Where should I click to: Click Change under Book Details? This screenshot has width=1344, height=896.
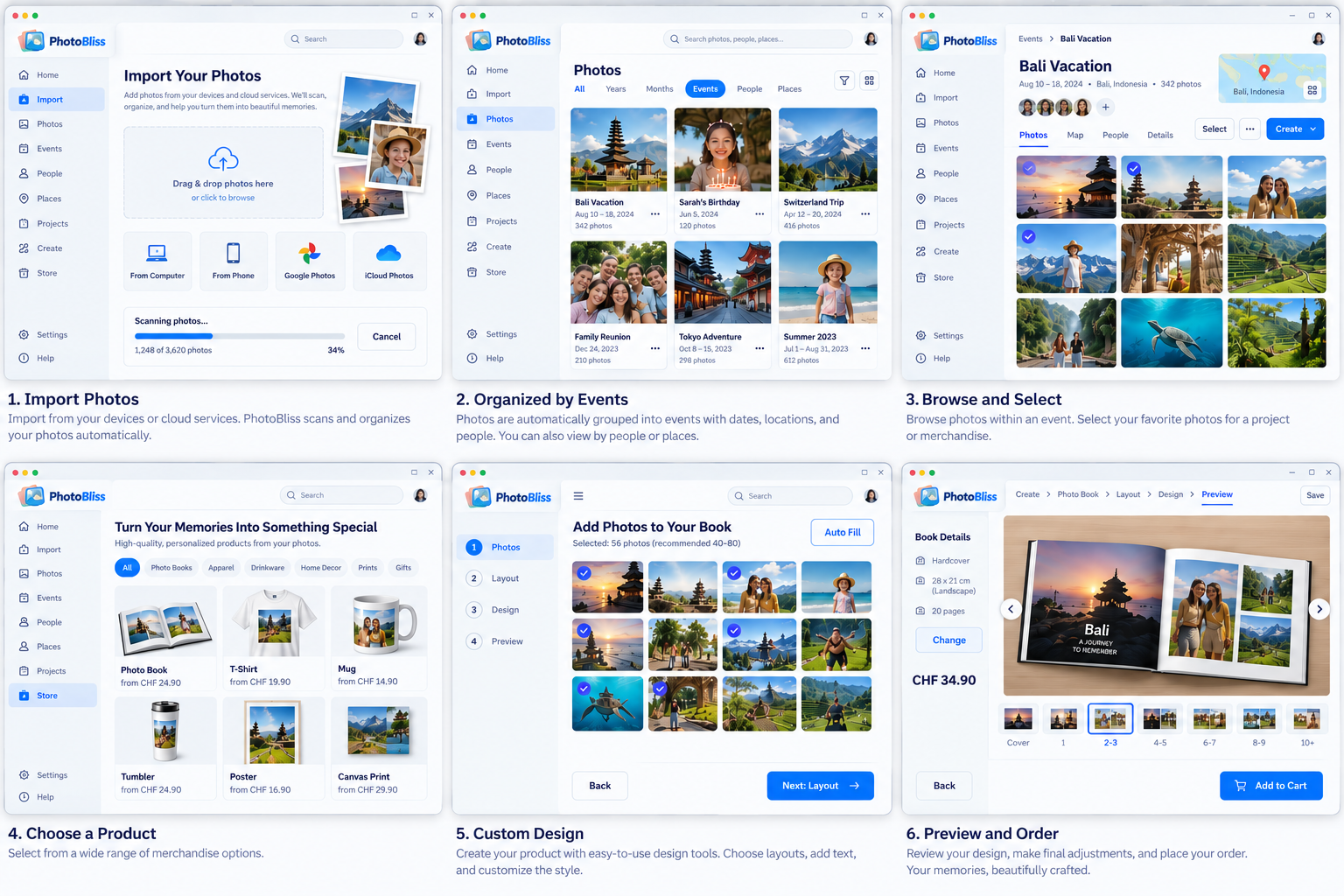tap(949, 640)
